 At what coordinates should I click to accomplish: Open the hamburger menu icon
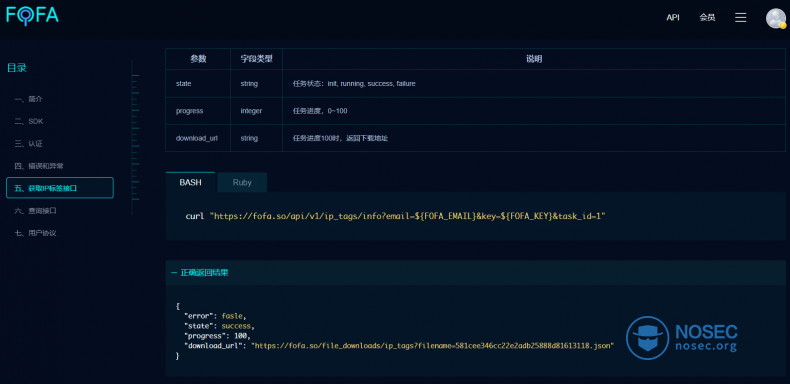point(740,18)
